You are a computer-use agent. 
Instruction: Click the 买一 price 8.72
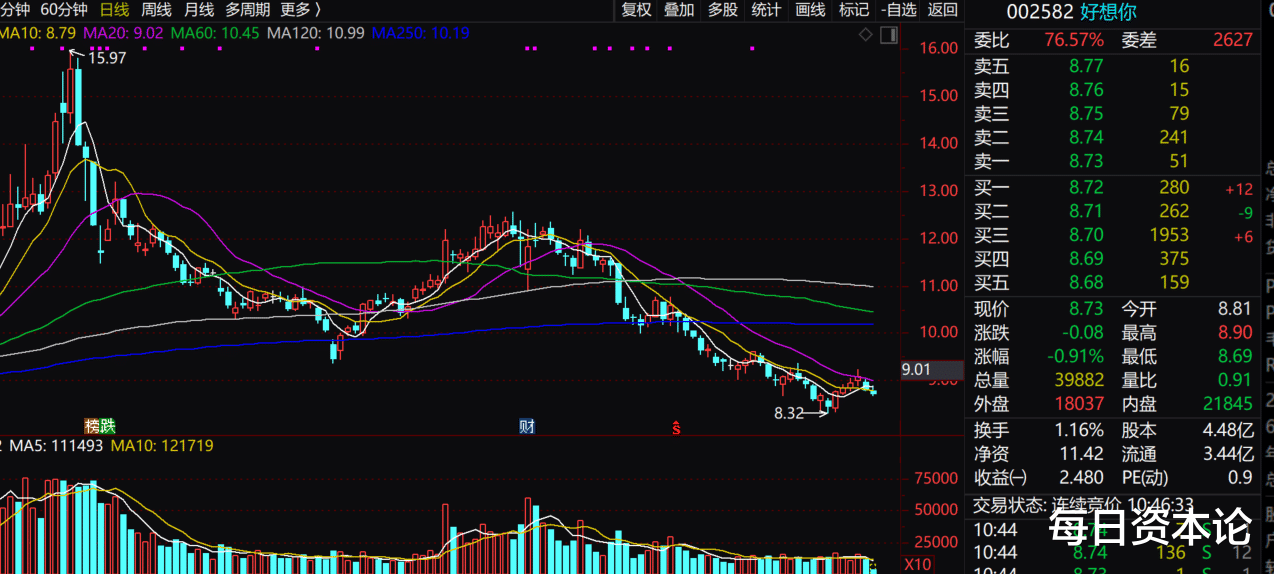tap(1086, 187)
